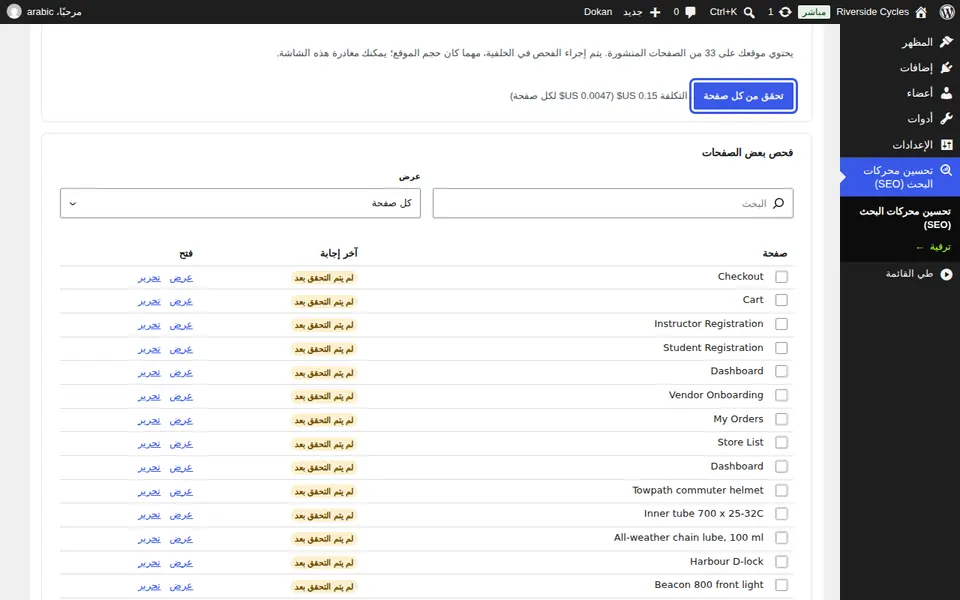
Task: Click عرض link for Checkout row
Action: [x=181, y=277]
